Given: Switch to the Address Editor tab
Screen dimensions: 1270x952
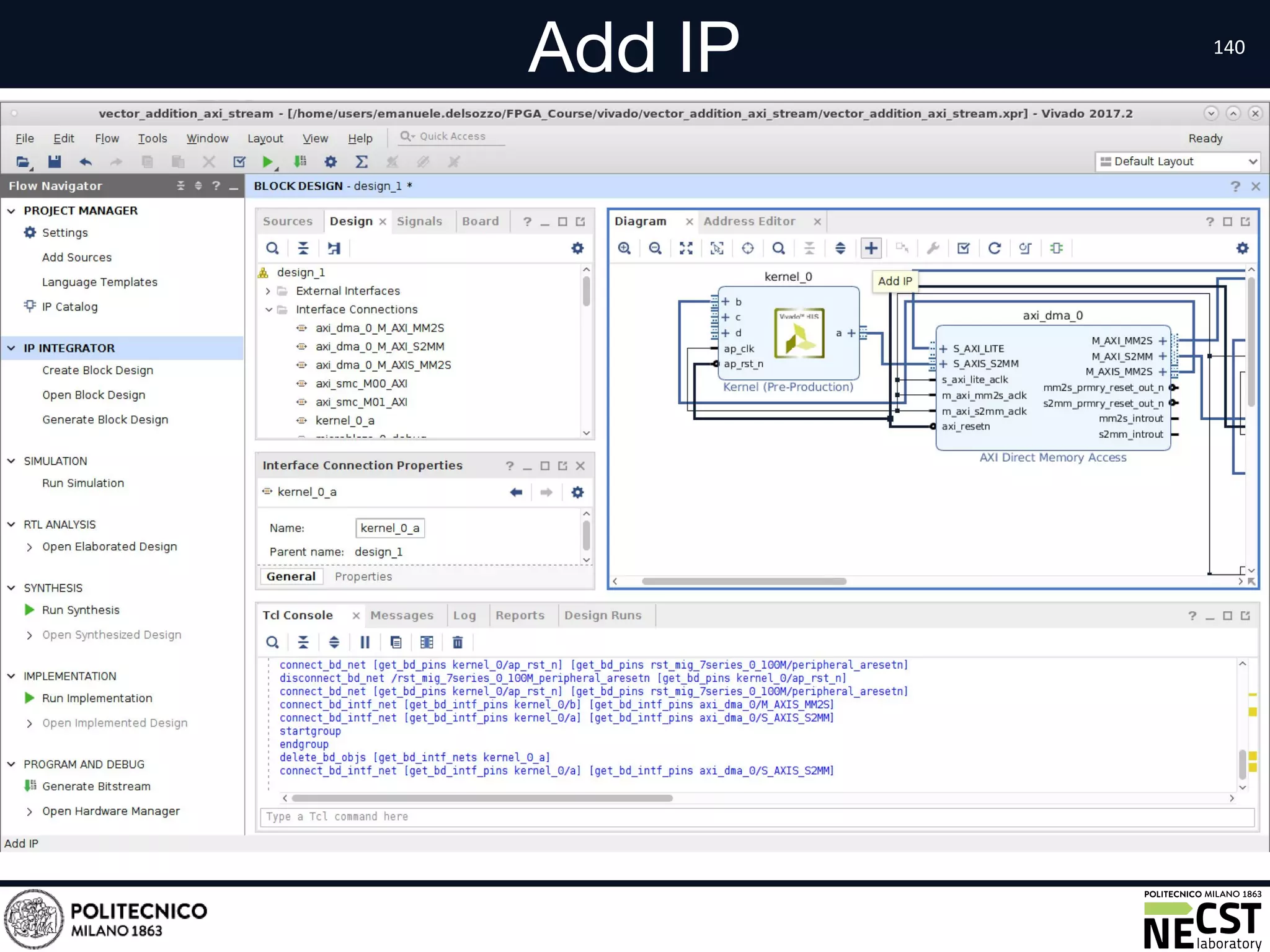Looking at the screenshot, I should coord(749,221).
